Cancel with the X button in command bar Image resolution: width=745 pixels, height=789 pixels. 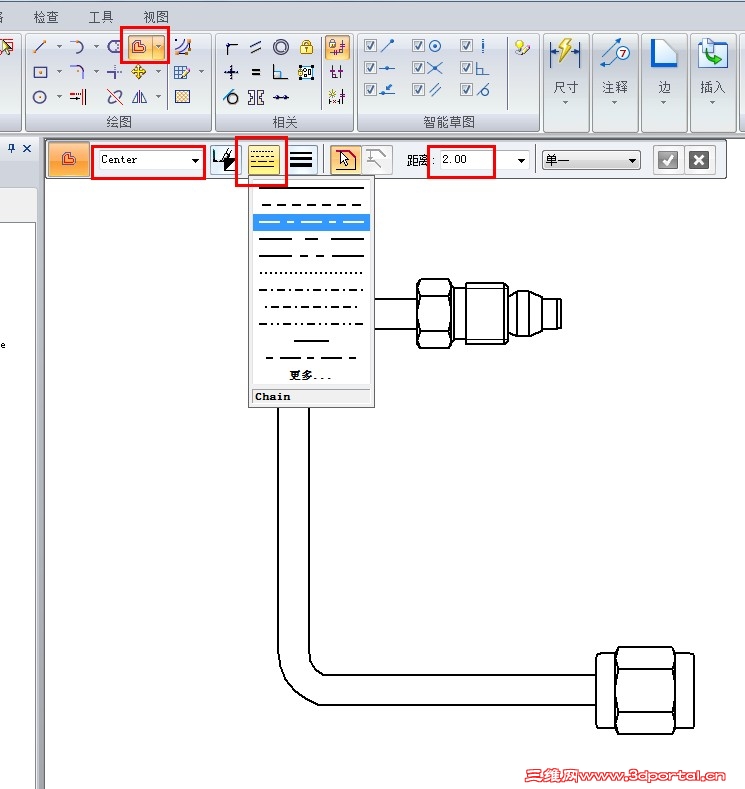(x=699, y=160)
